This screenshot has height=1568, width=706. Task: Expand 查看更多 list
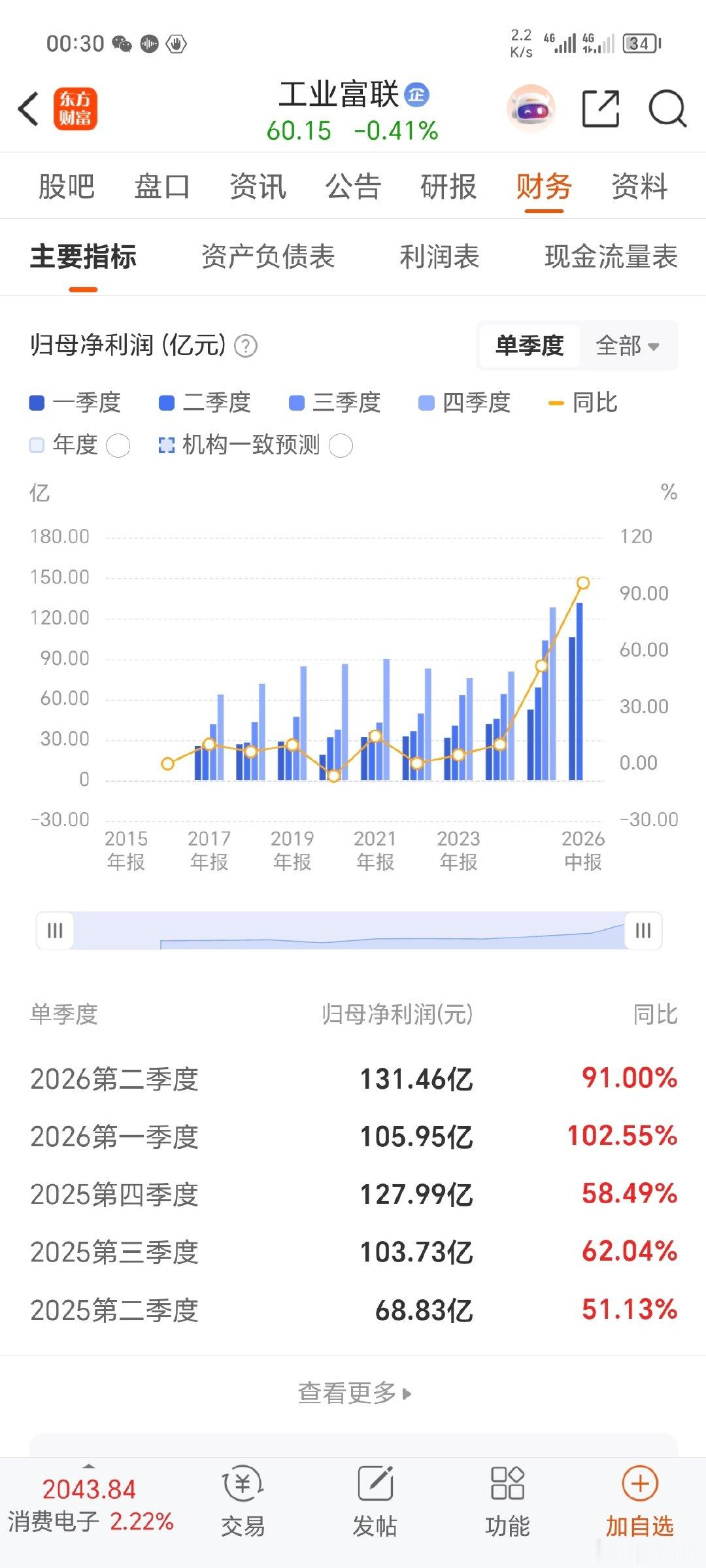point(355,1392)
